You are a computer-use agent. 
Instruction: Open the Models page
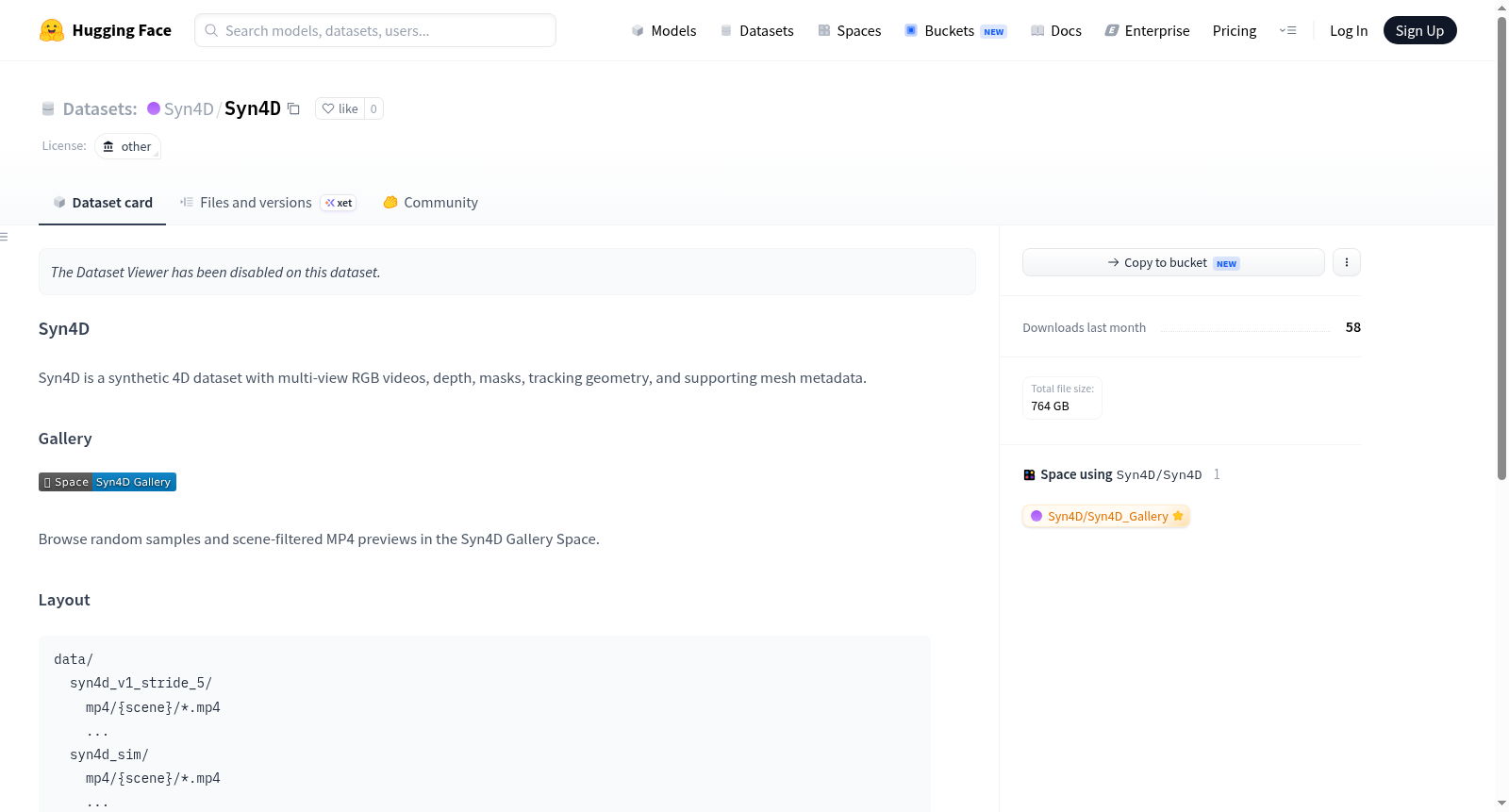coord(664,30)
